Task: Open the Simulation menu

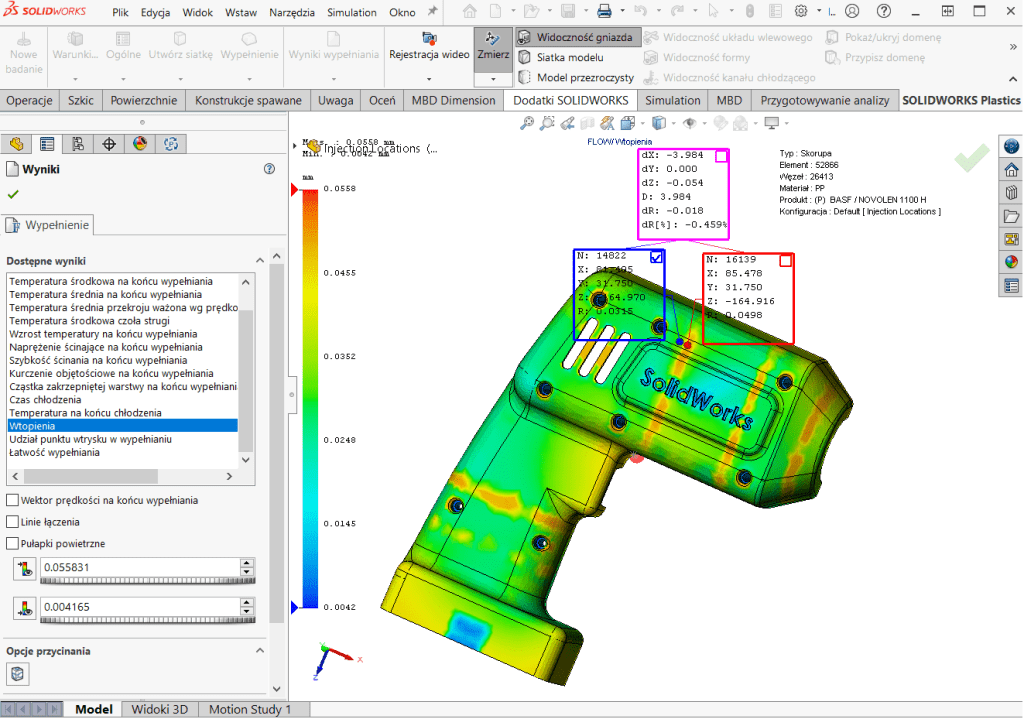Action: 351,12
